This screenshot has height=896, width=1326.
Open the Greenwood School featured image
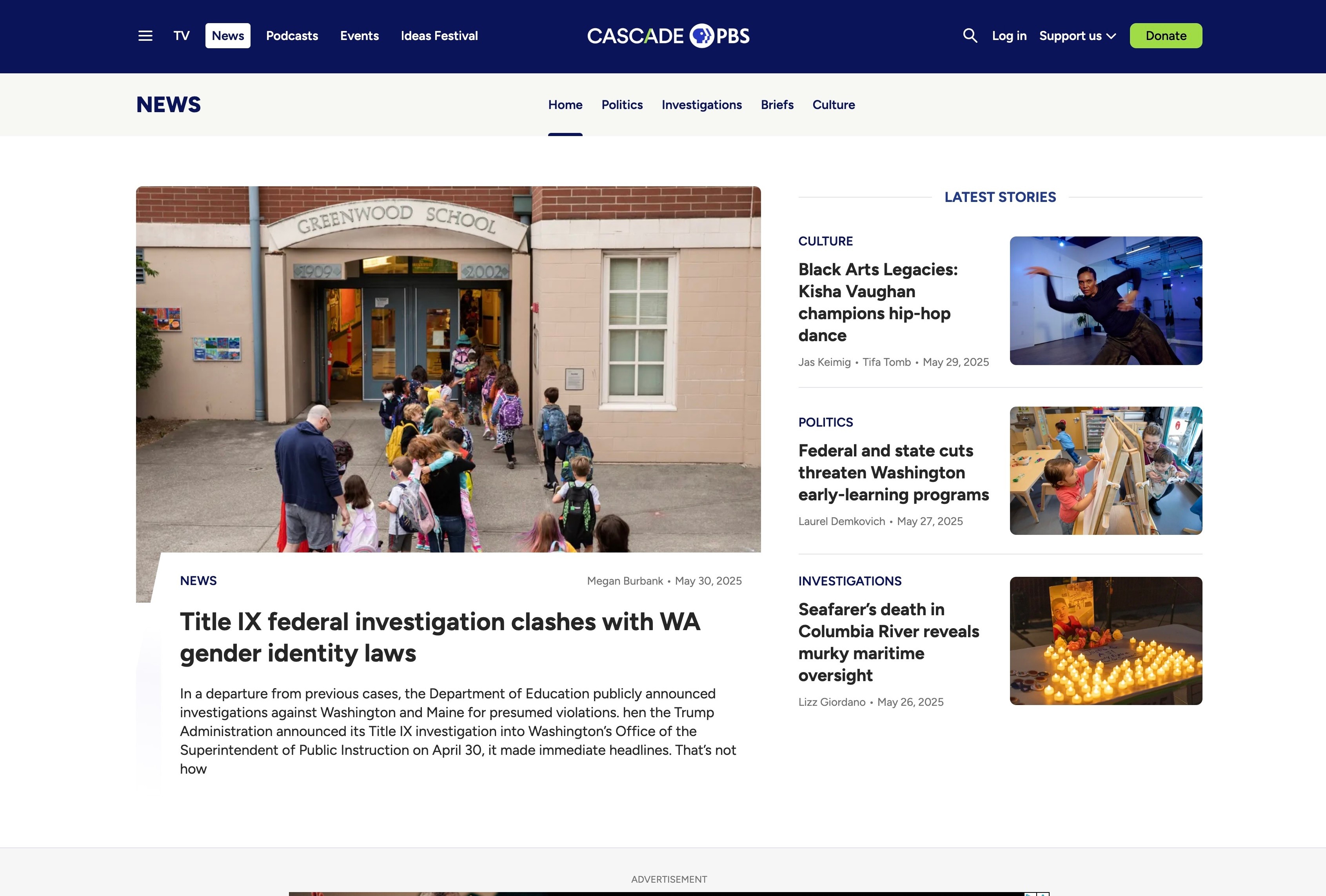(x=448, y=369)
